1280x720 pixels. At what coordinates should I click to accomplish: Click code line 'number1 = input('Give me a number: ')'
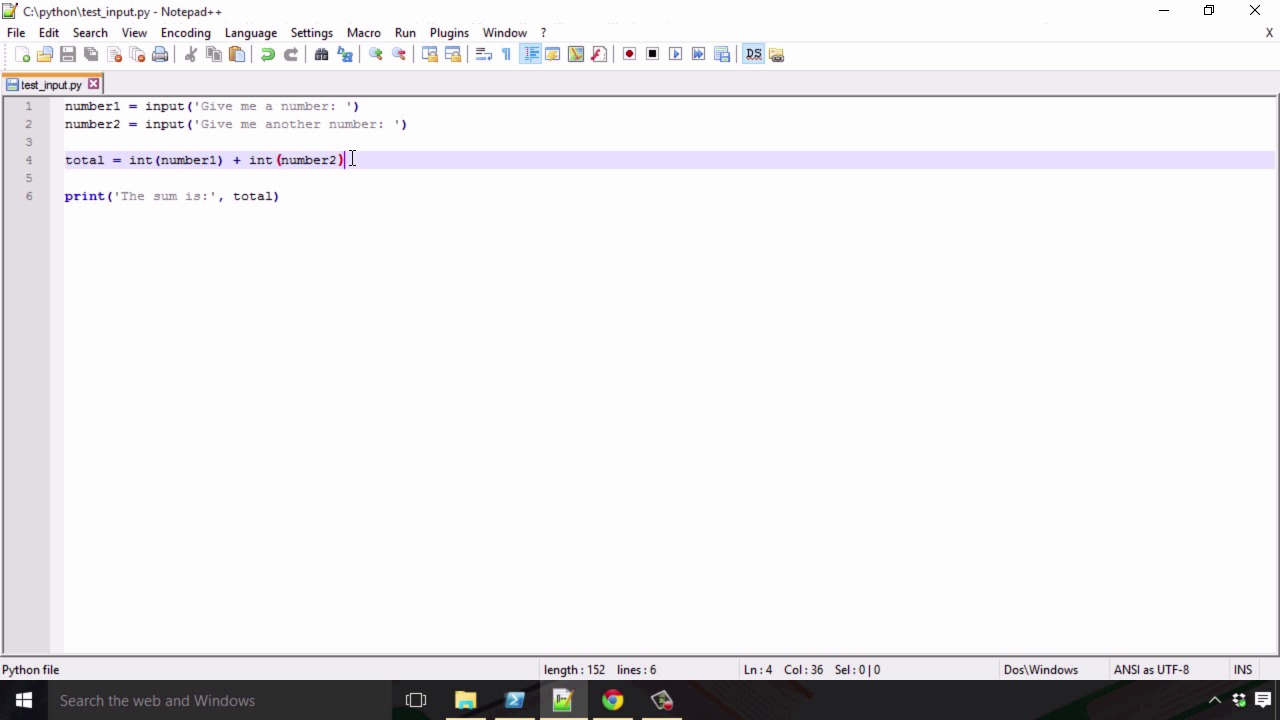(212, 106)
